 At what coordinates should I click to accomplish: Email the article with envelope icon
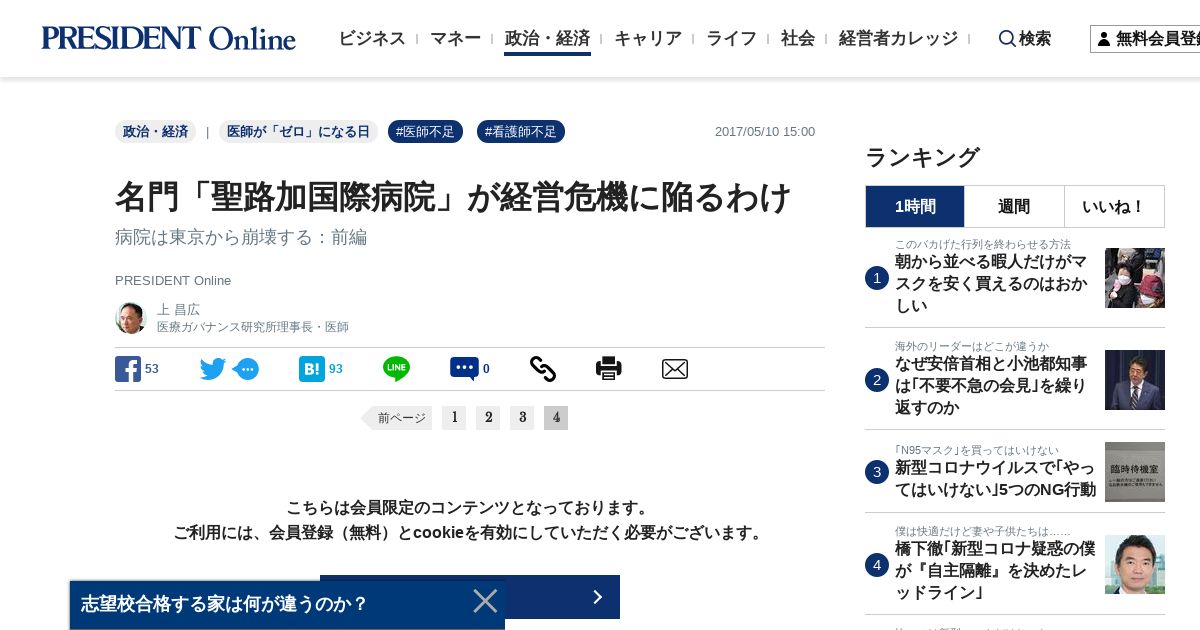675,369
